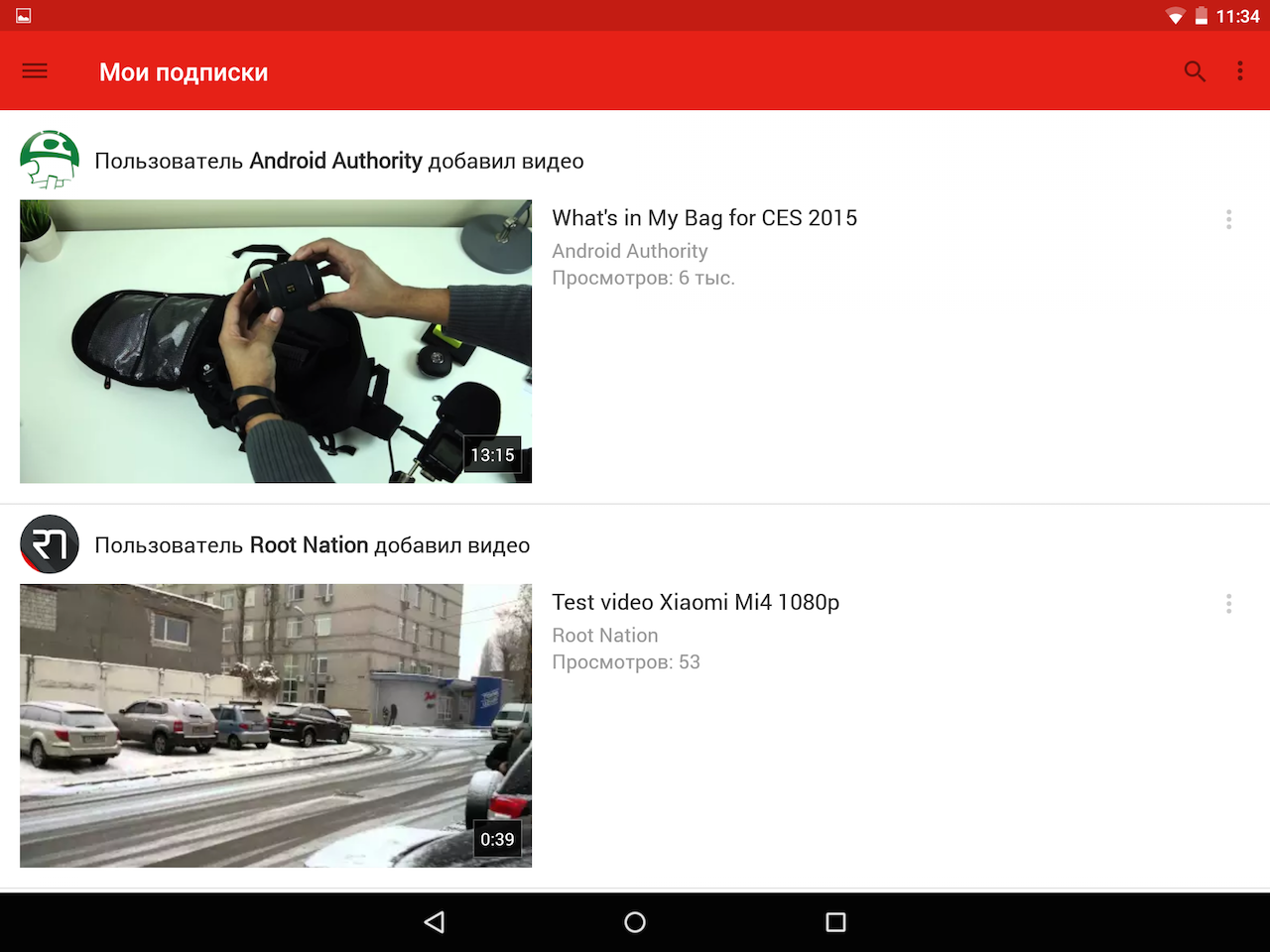Tap the 'Мои подписки' title
The width and height of the screenshot is (1270, 952).
[x=184, y=72]
